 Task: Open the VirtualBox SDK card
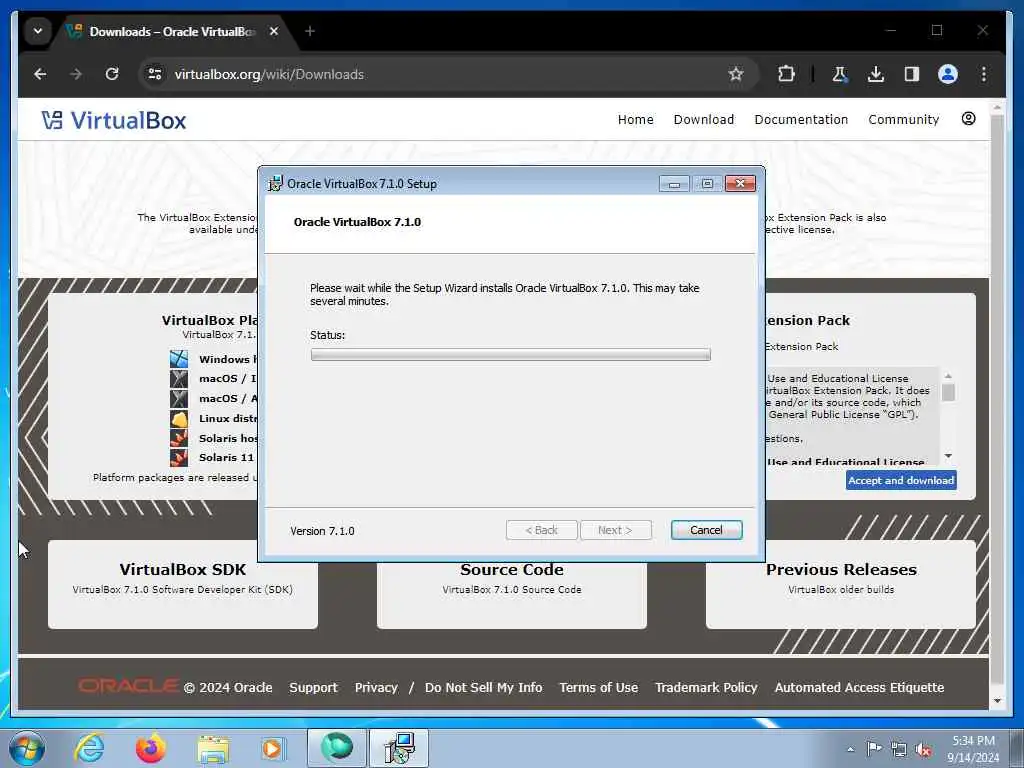[183, 584]
